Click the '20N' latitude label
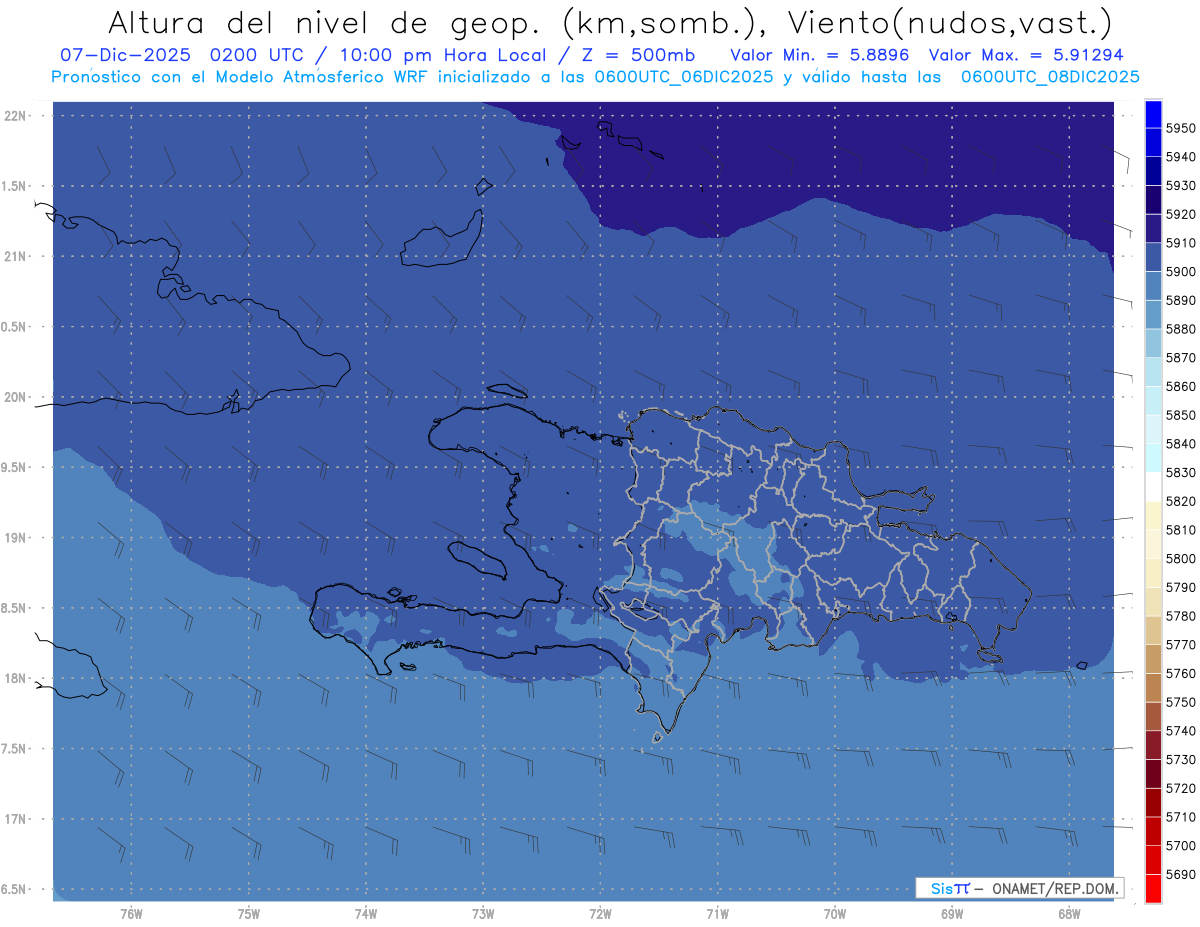The height and width of the screenshot is (927, 1200). coord(16,397)
